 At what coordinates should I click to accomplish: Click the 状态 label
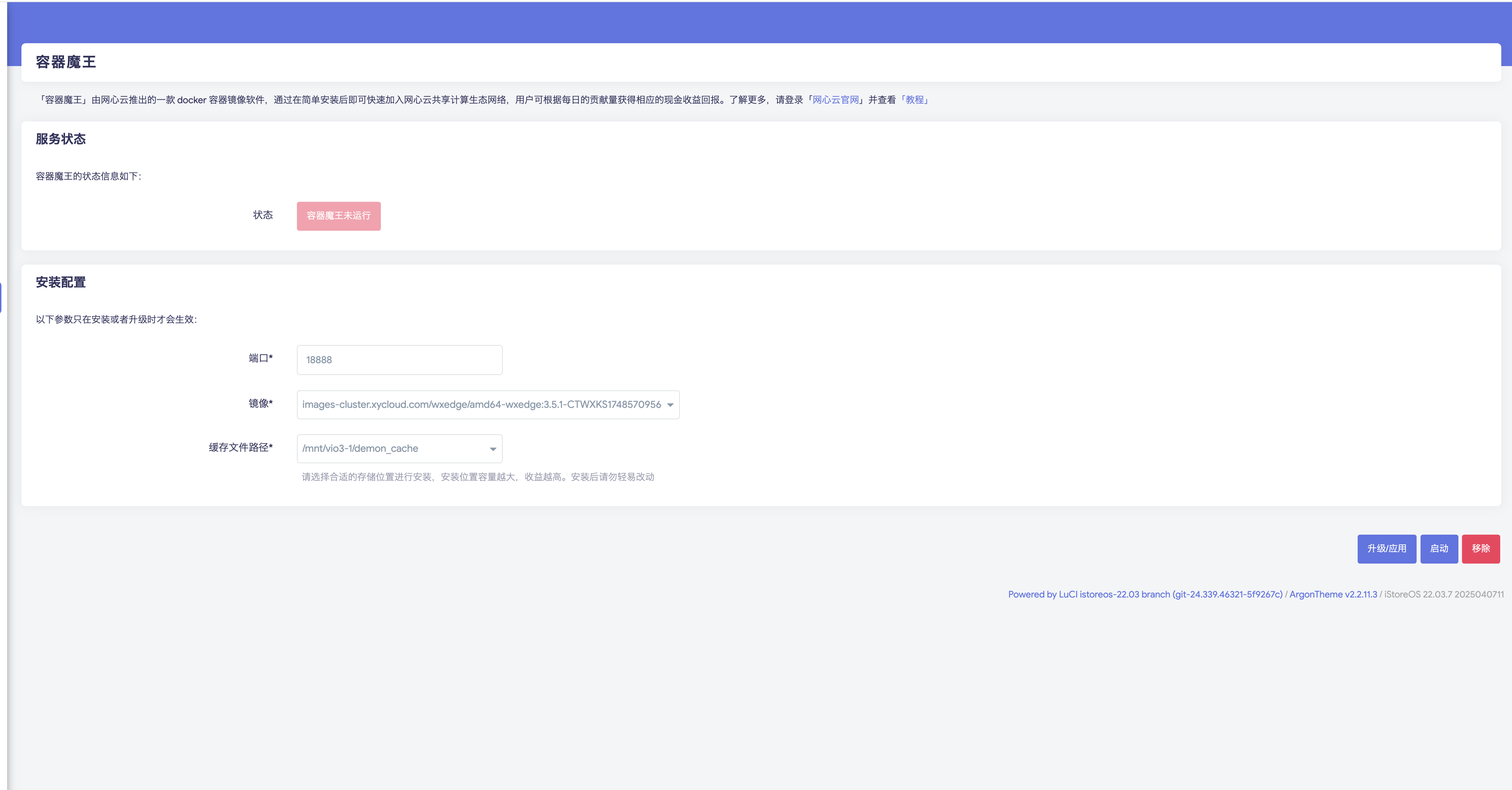pos(263,215)
